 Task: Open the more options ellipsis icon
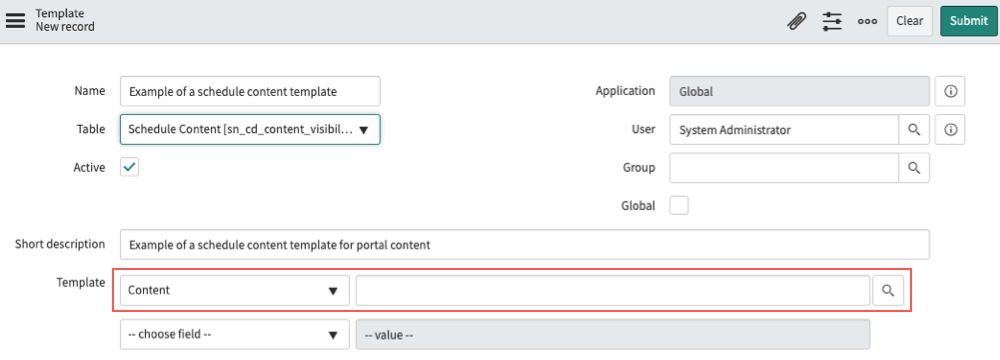[867, 21]
